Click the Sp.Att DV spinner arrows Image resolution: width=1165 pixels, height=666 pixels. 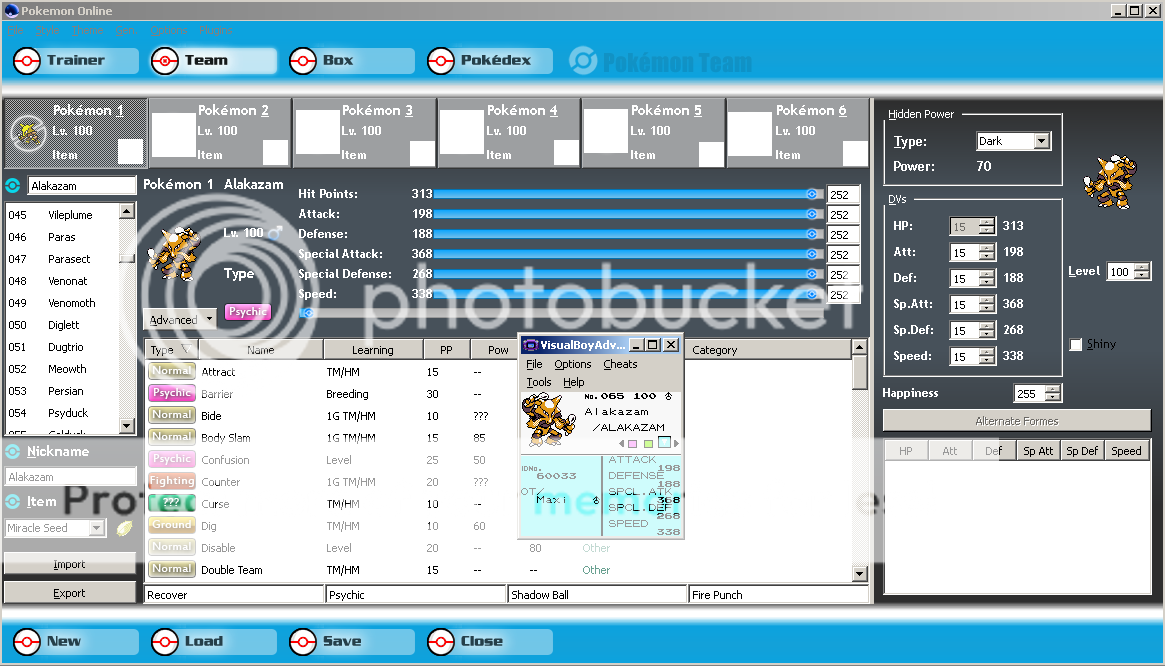coord(987,304)
